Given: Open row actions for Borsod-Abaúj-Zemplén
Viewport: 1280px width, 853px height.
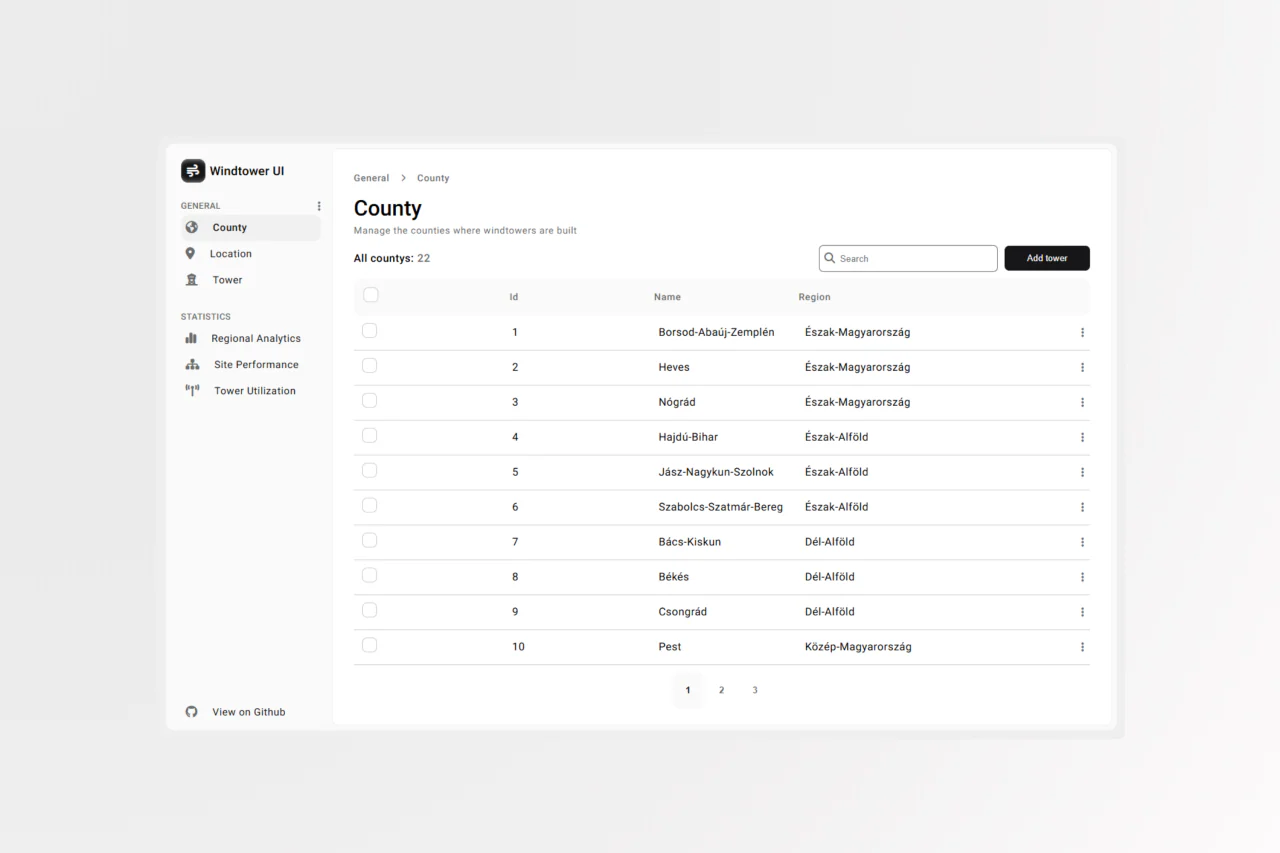Looking at the screenshot, I should (1082, 332).
